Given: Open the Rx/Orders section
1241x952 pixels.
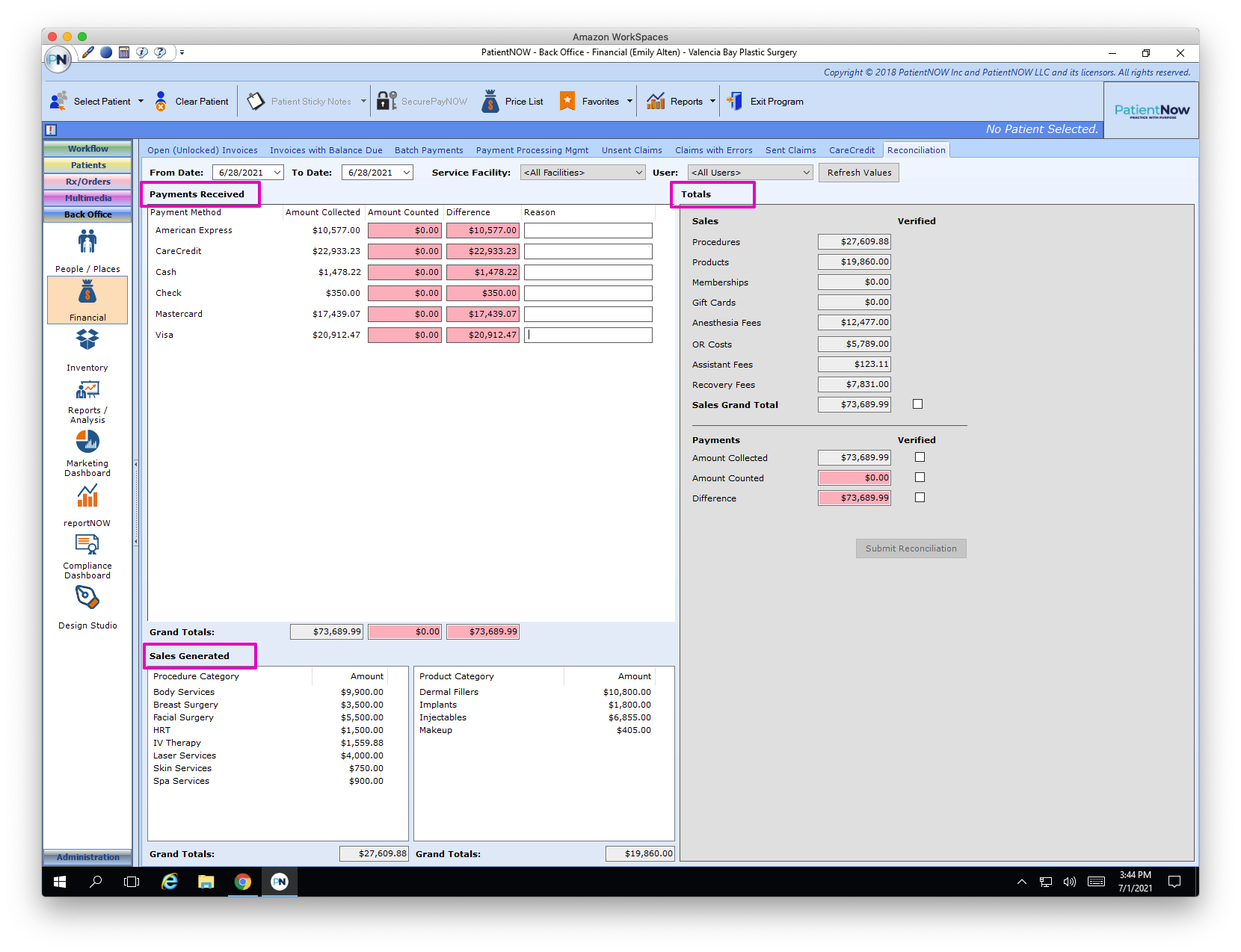Looking at the screenshot, I should coord(87,182).
